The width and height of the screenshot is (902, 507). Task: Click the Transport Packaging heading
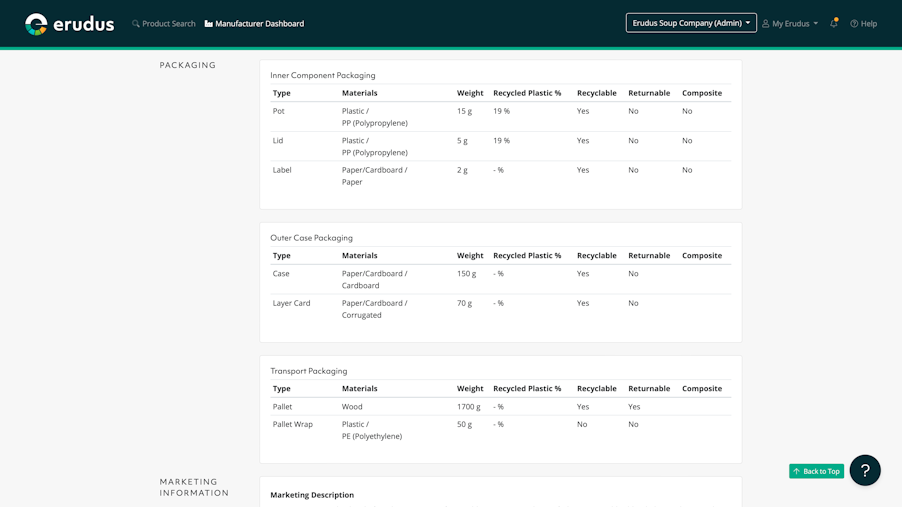tap(309, 371)
